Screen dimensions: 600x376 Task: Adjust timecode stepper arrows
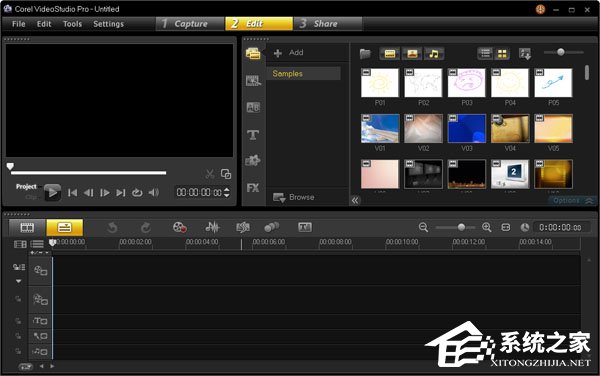pos(227,192)
